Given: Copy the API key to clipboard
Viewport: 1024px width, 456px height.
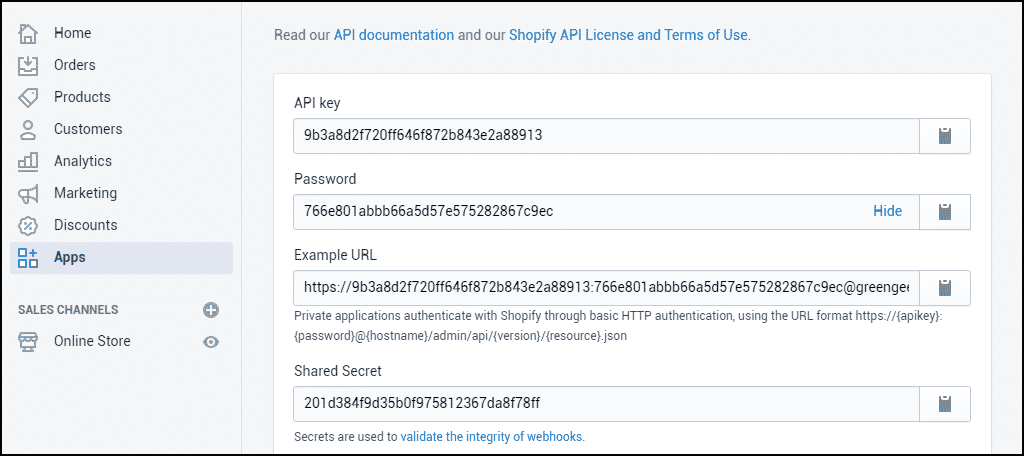Looking at the screenshot, I should pos(944,136).
